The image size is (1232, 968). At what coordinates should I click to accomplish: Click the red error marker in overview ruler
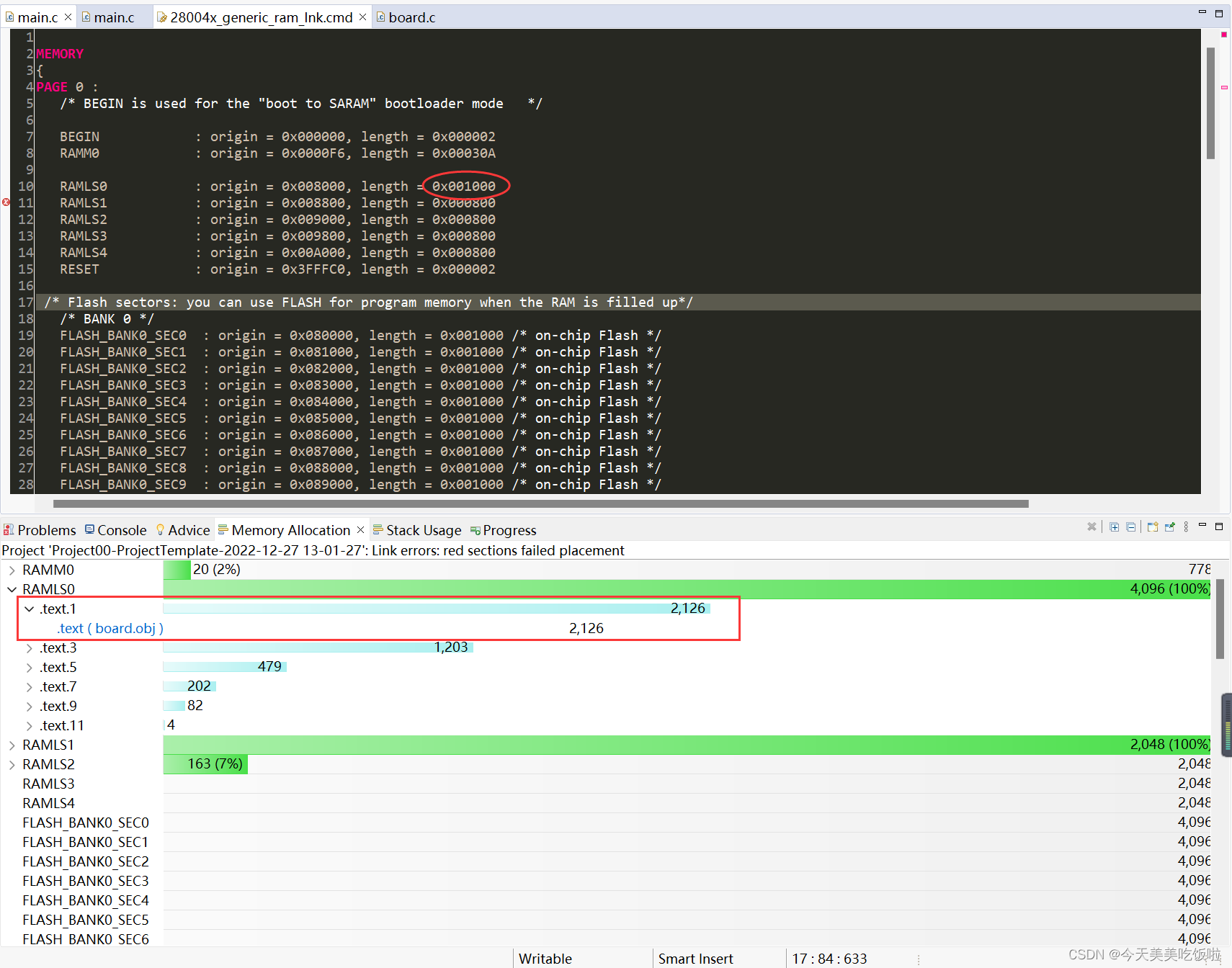(1223, 34)
